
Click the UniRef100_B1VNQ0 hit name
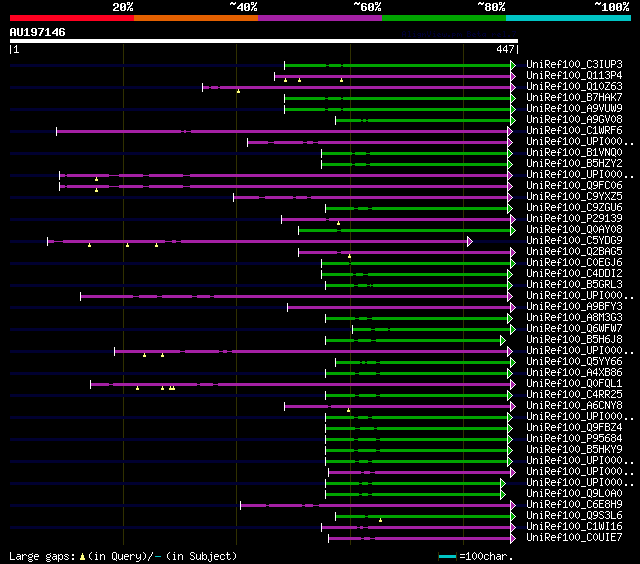(574, 153)
